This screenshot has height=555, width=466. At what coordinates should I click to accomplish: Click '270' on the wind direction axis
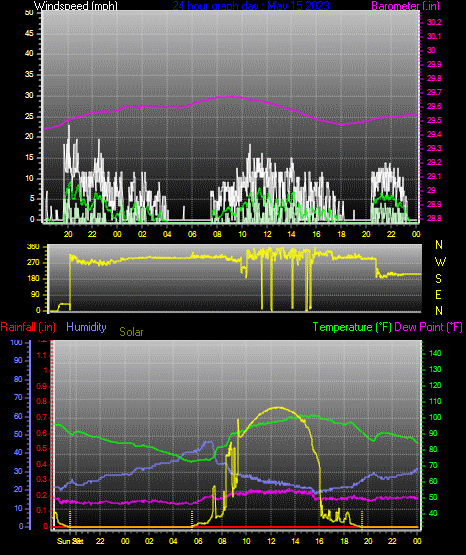[33, 263]
